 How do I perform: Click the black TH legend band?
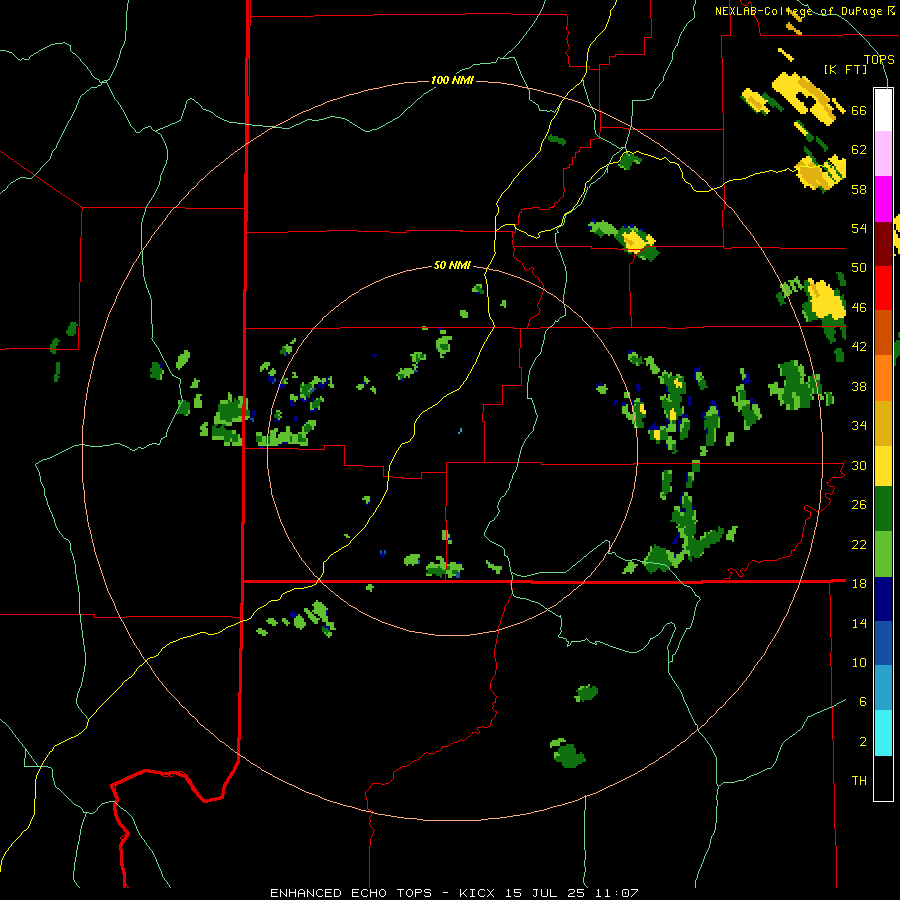883,778
